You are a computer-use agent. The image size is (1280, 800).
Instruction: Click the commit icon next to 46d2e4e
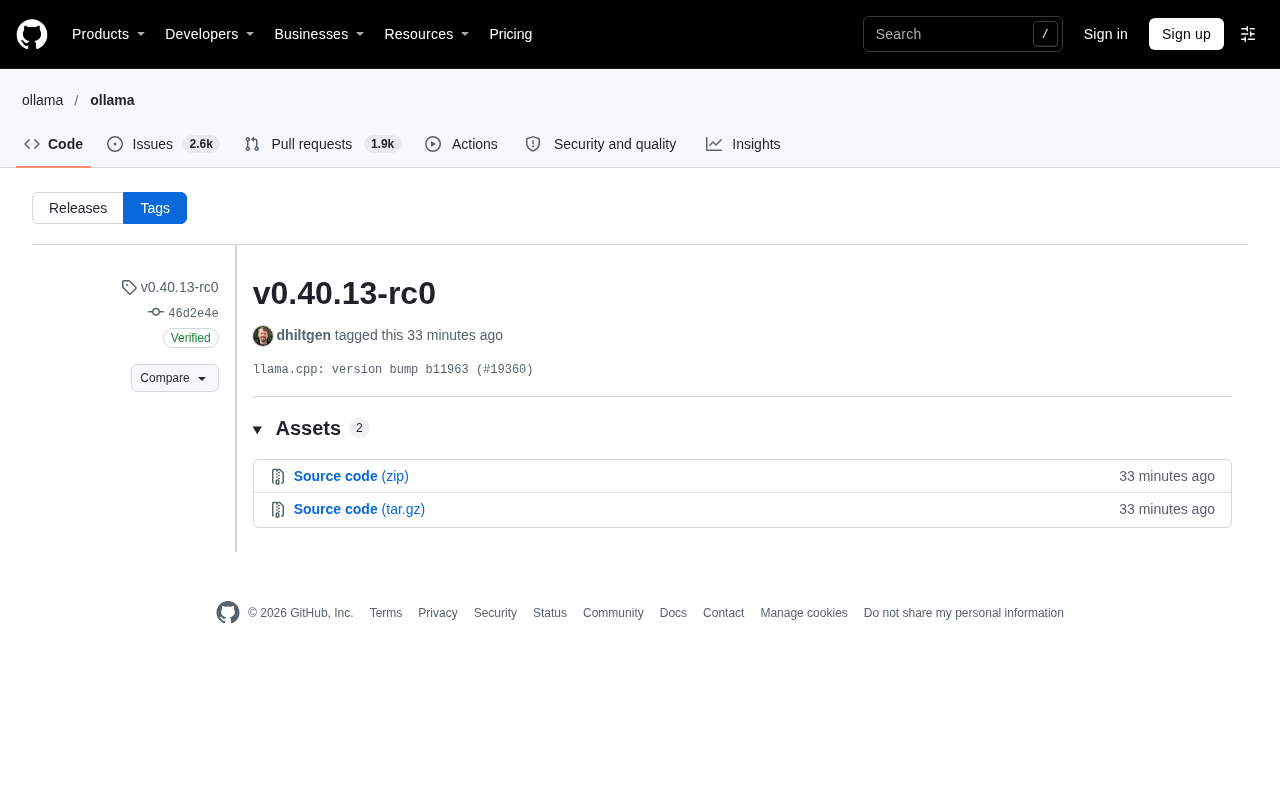point(156,312)
